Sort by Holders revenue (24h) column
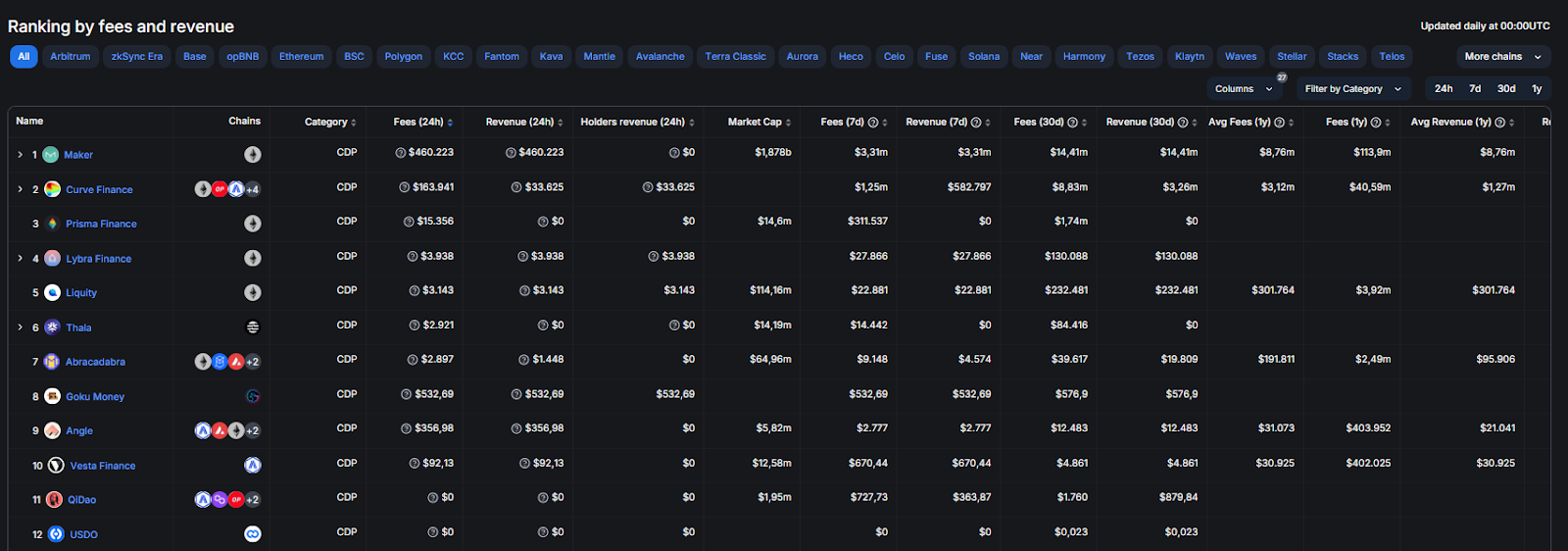Viewport: 1568px width, 551px height. (637, 123)
